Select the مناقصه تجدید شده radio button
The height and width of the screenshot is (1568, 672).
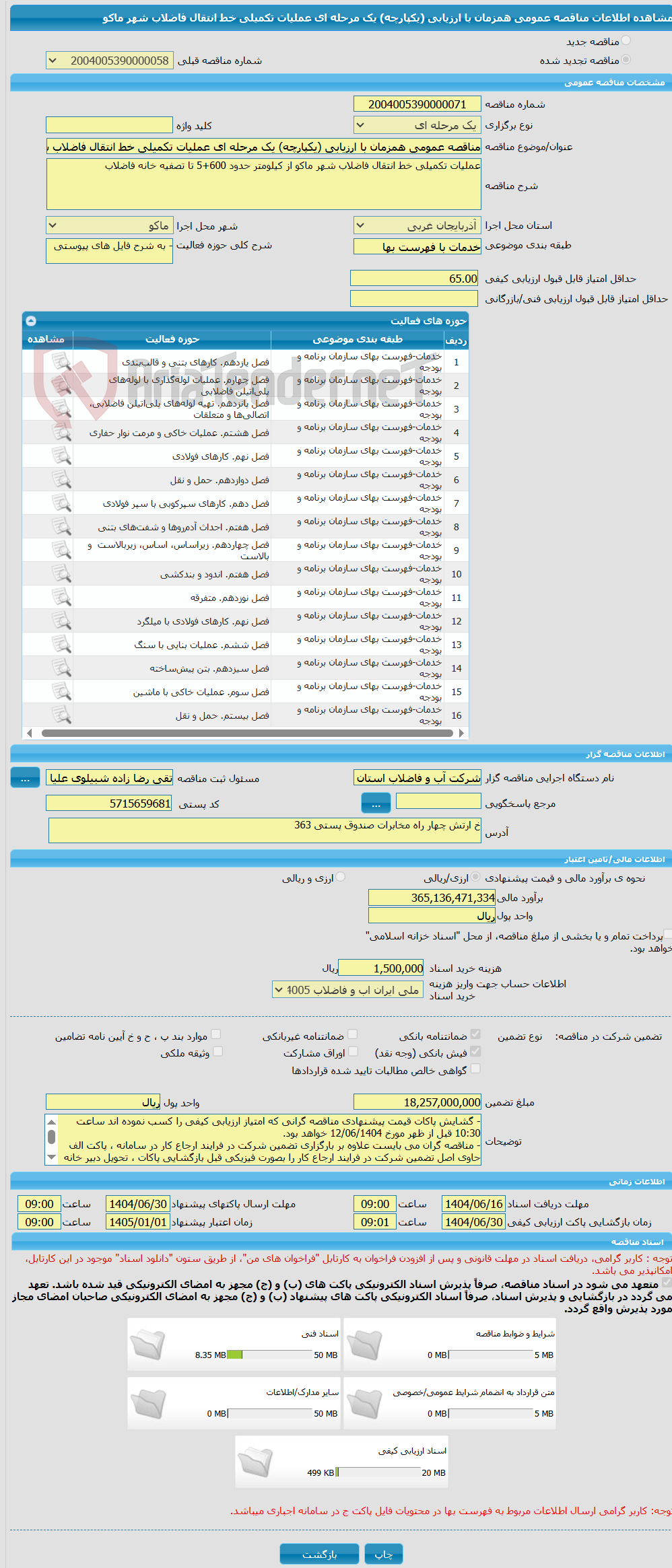coord(626,60)
